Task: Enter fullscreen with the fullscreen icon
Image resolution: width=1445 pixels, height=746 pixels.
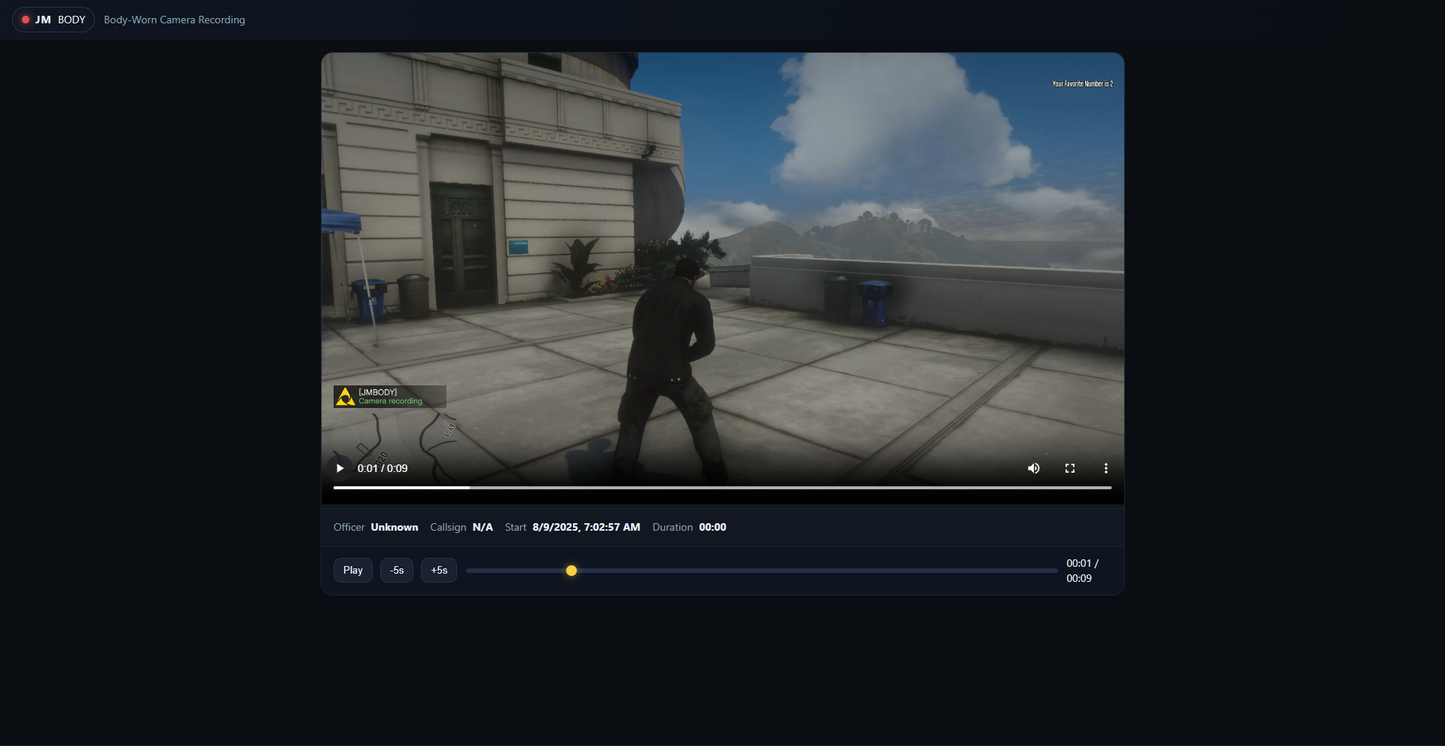Action: tap(1070, 468)
